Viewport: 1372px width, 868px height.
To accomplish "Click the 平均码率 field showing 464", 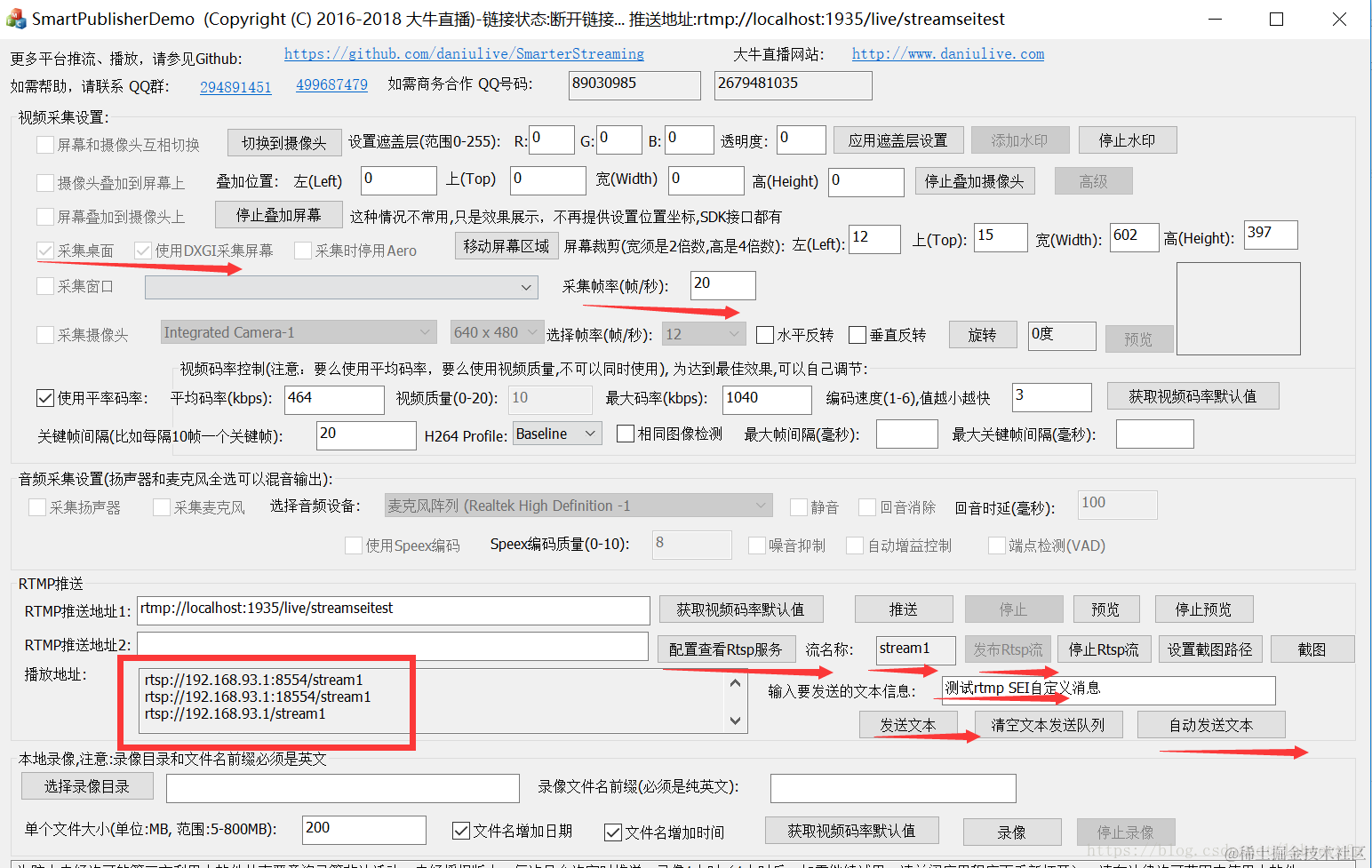I will point(334,400).
